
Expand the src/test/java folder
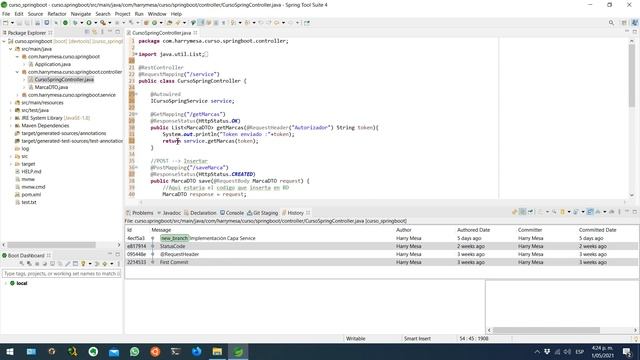(11, 110)
